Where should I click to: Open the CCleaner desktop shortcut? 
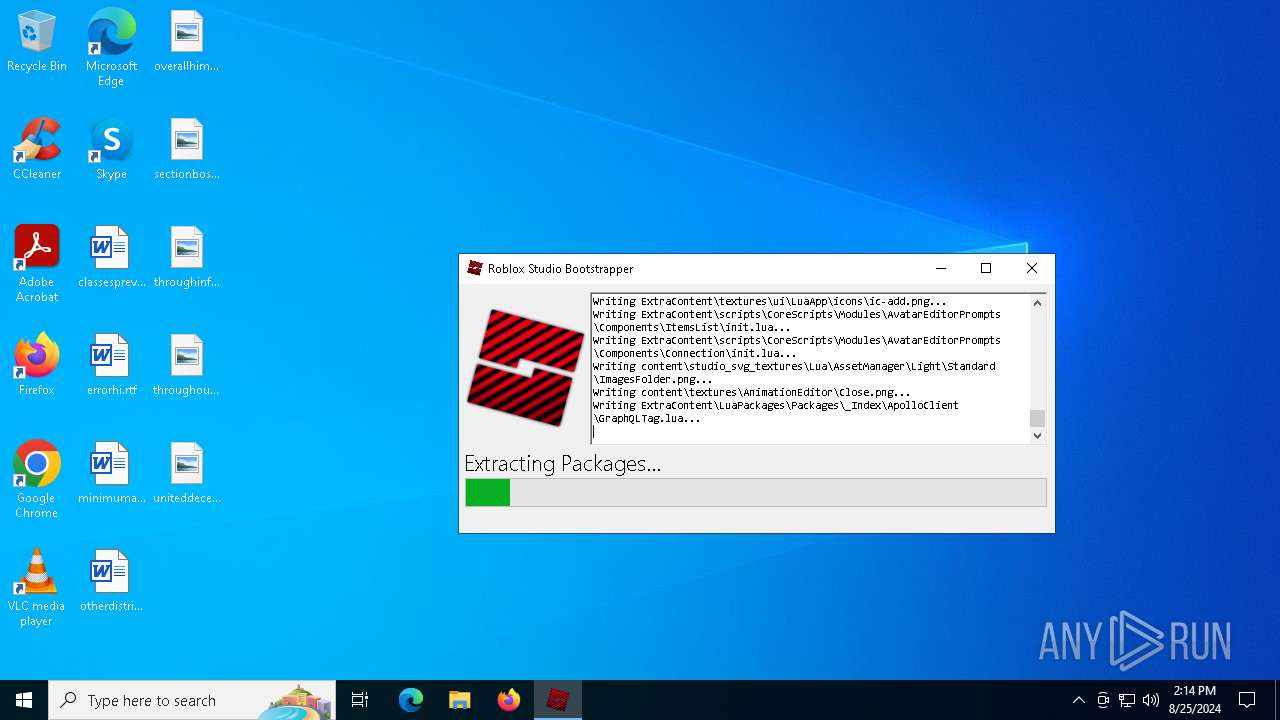pos(37,148)
